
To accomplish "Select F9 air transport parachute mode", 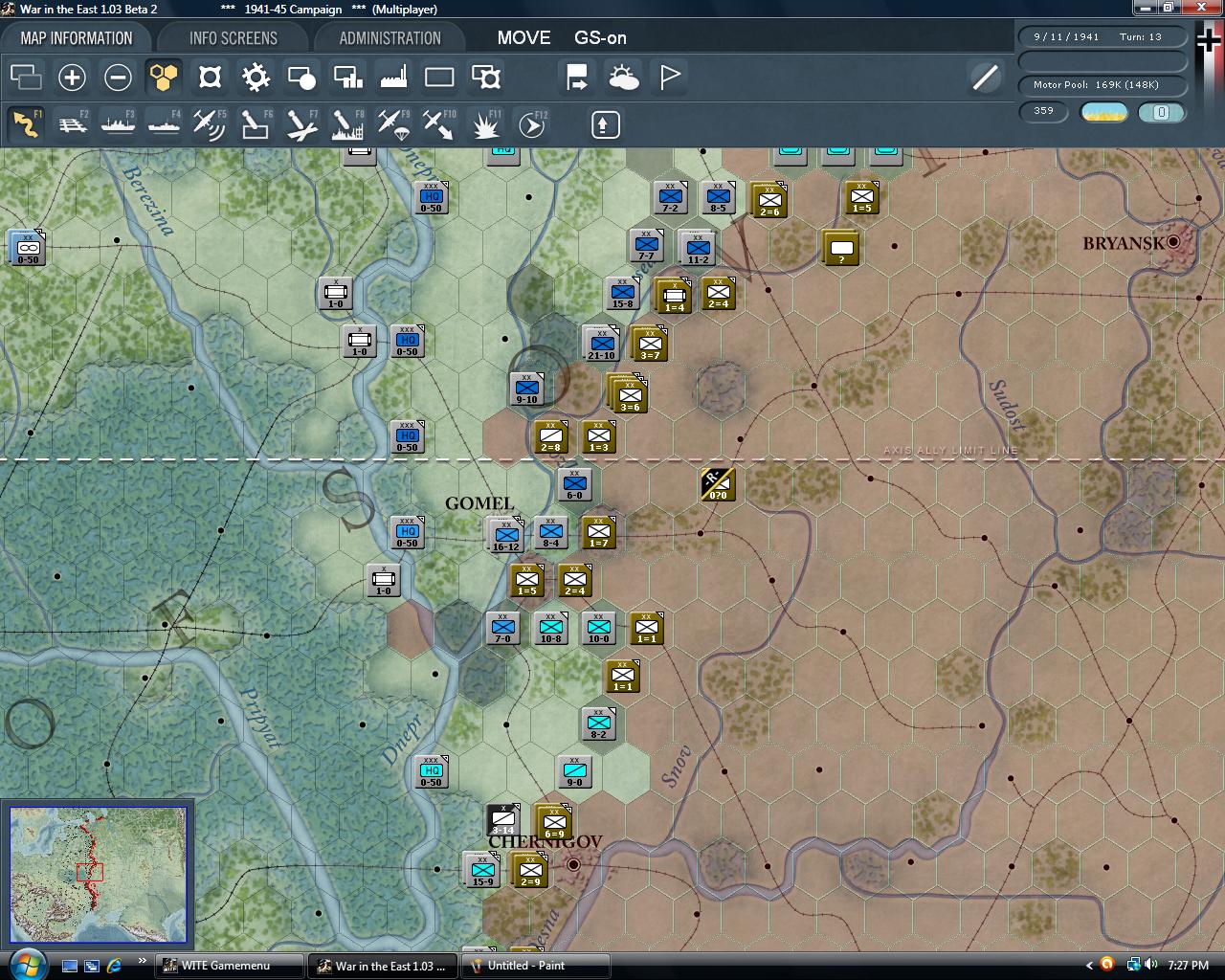I will 393,124.
